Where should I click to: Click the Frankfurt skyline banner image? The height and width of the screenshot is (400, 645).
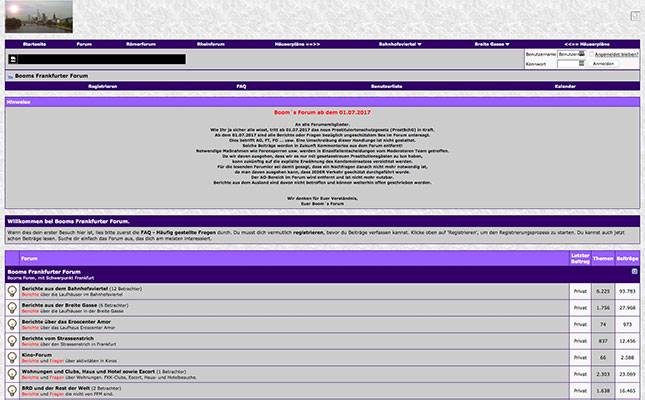tap(39, 16)
